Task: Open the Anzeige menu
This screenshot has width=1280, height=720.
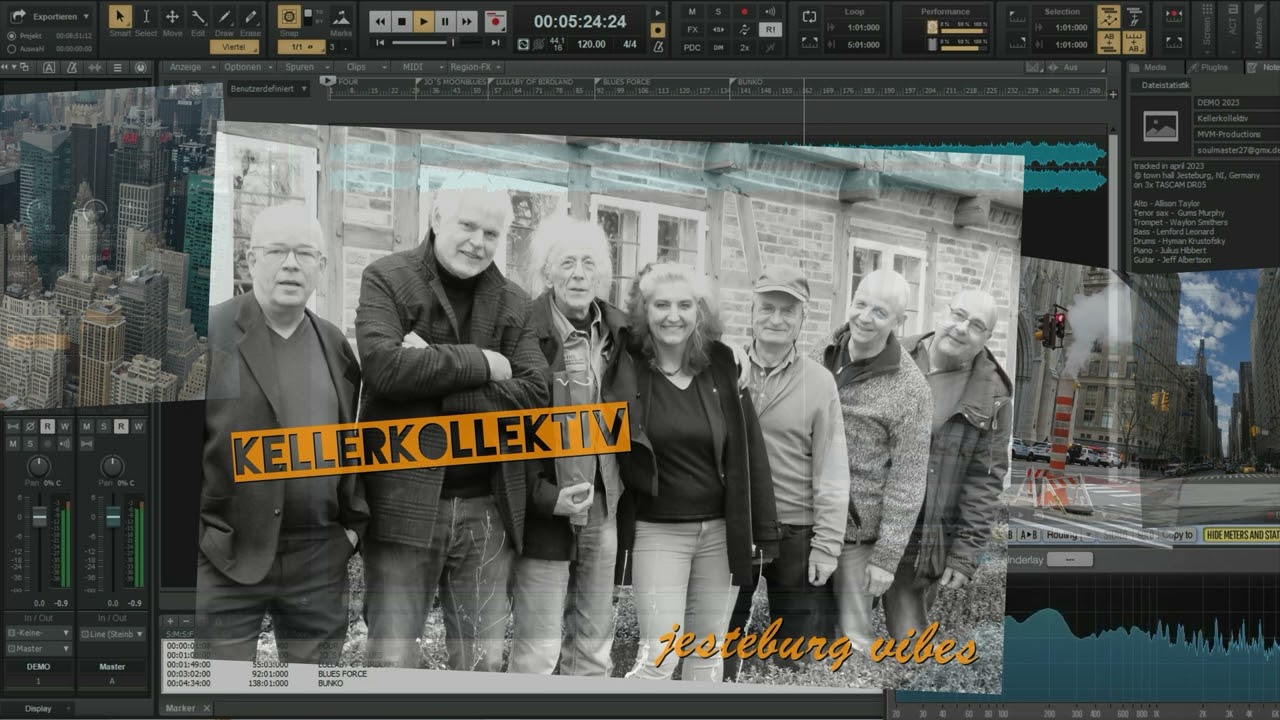Action: pyautogui.click(x=186, y=67)
